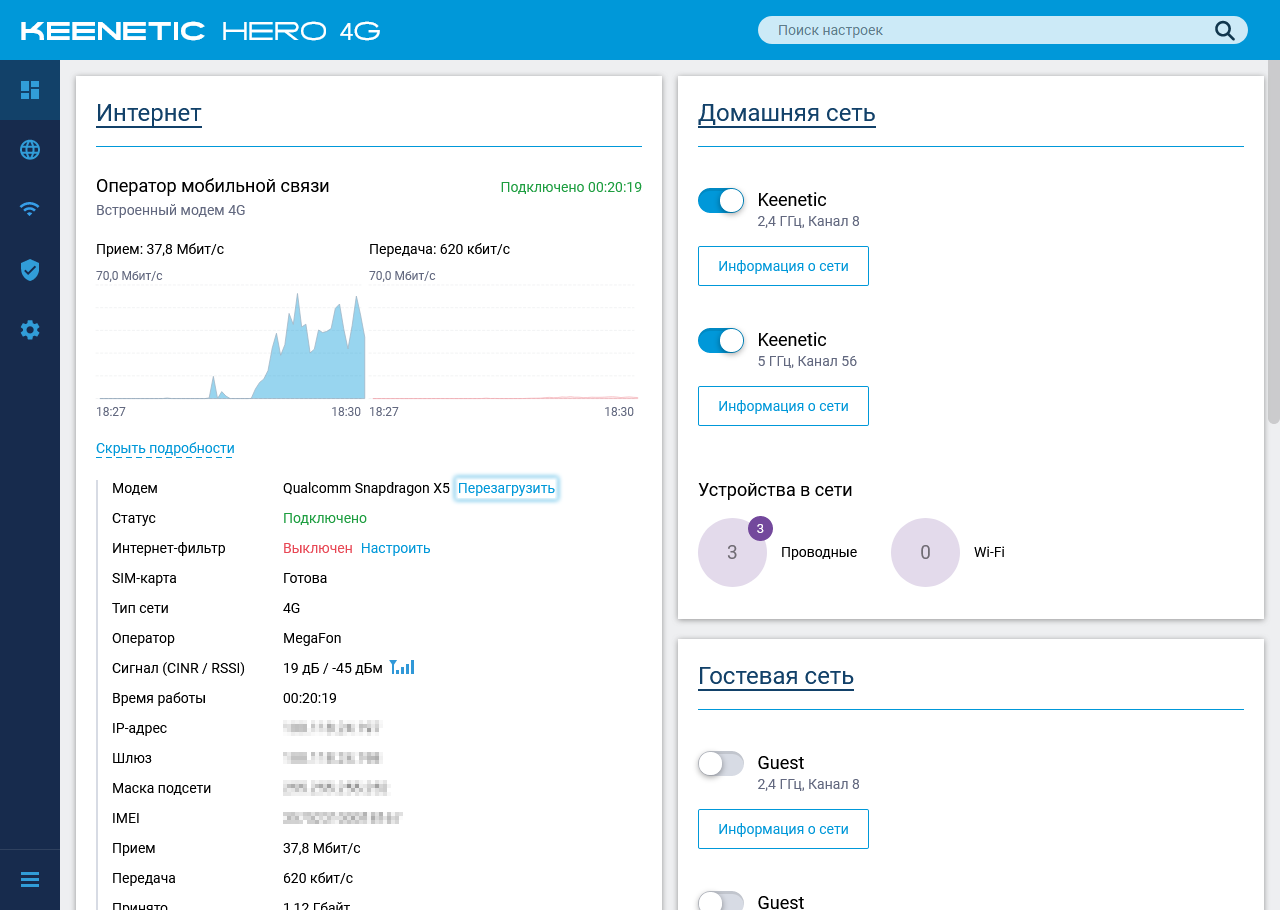Click 'Настроить' next to Интернет-фильтр

[396, 548]
